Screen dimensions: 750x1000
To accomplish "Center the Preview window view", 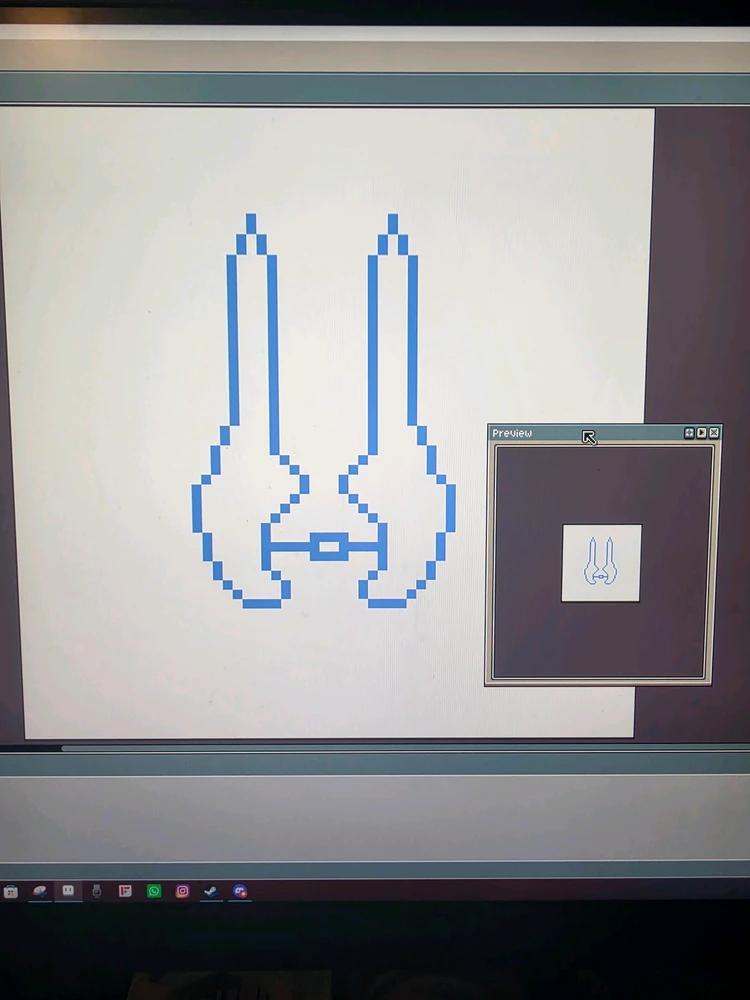I will [689, 433].
